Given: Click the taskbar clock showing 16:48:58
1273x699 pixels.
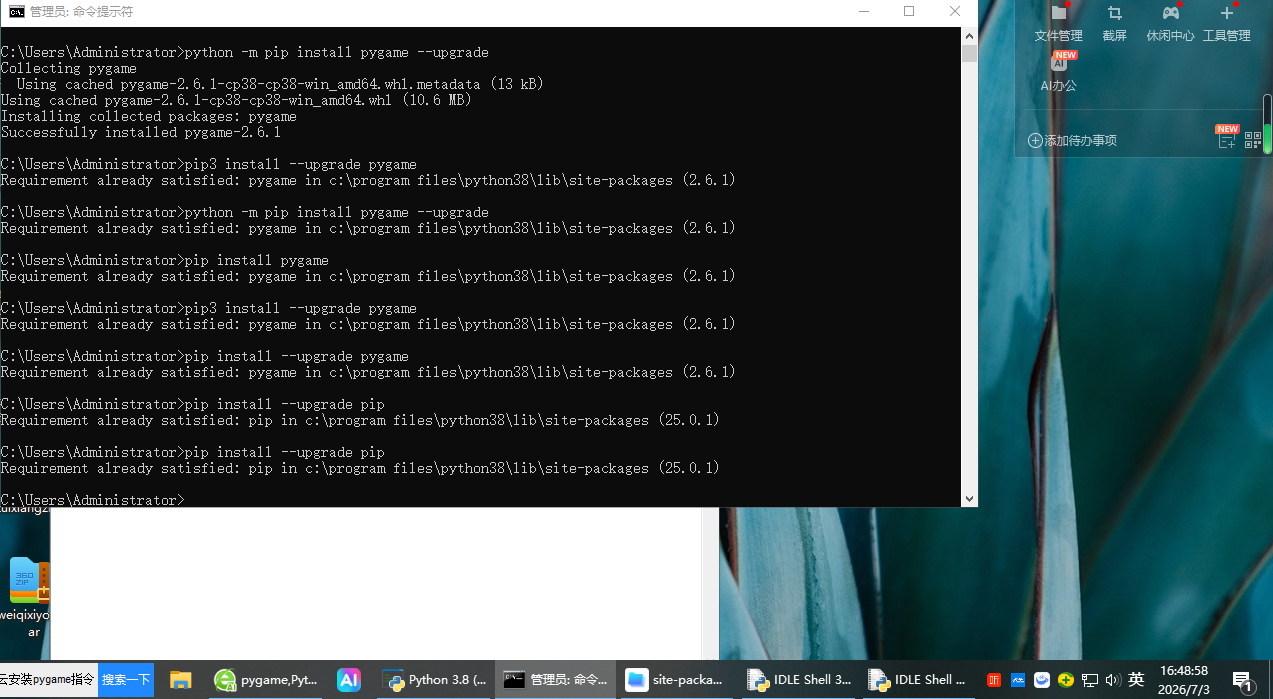Looking at the screenshot, I should pyautogui.click(x=1184, y=680).
